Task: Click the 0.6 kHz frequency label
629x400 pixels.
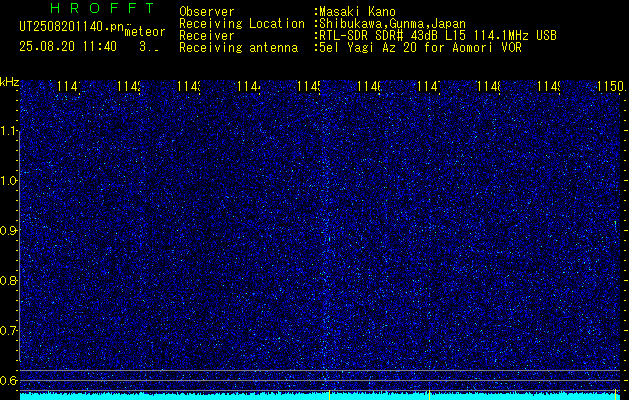Action: (9, 380)
